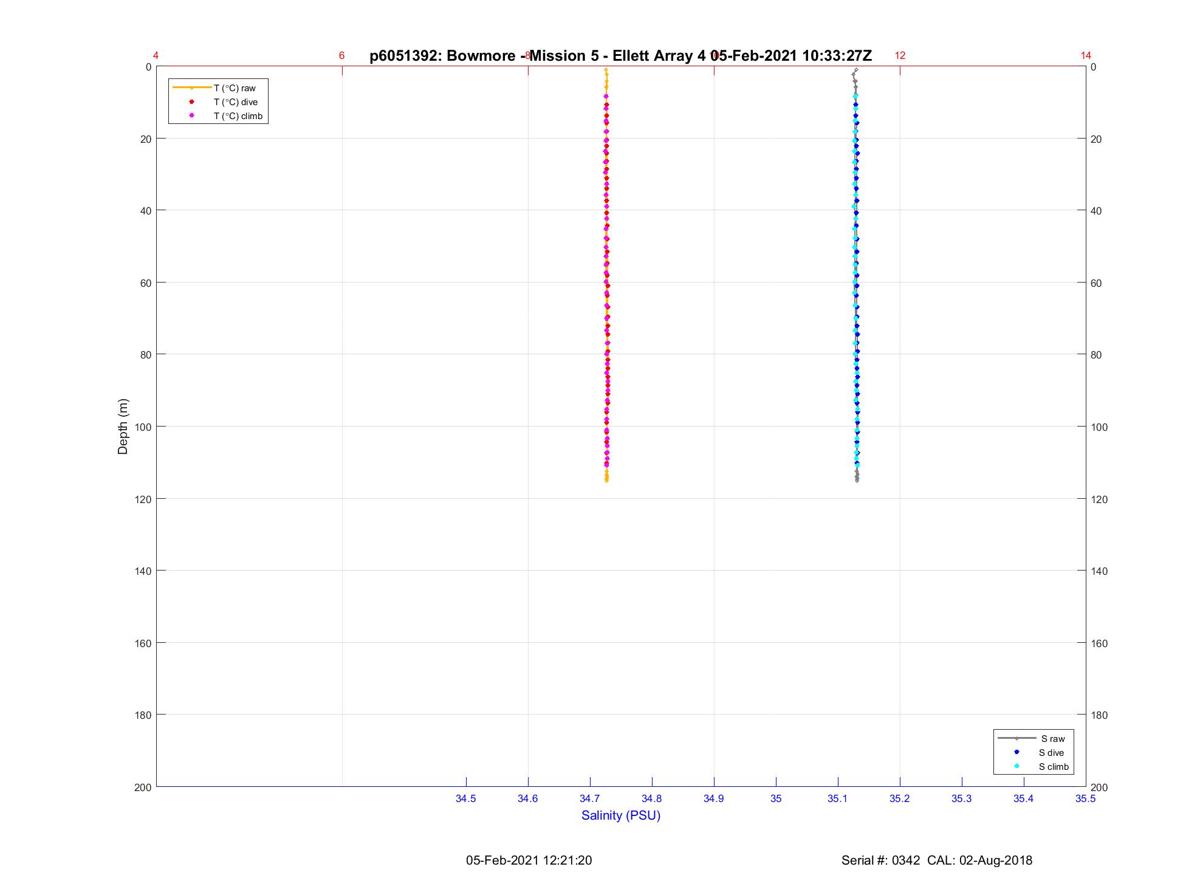Image resolution: width=1200 pixels, height=885 pixels.
Task: Click the 35.4 salinity tick label
Action: 1024,799
